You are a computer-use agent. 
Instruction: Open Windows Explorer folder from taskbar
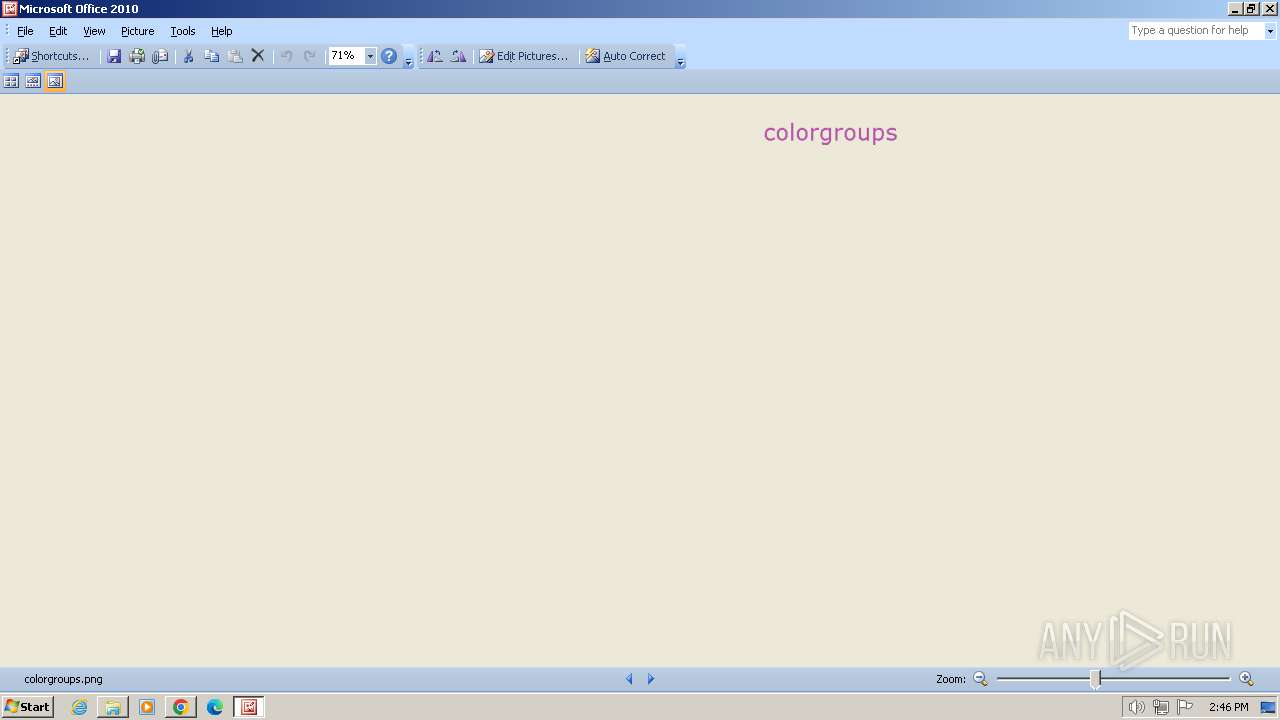tap(113, 707)
